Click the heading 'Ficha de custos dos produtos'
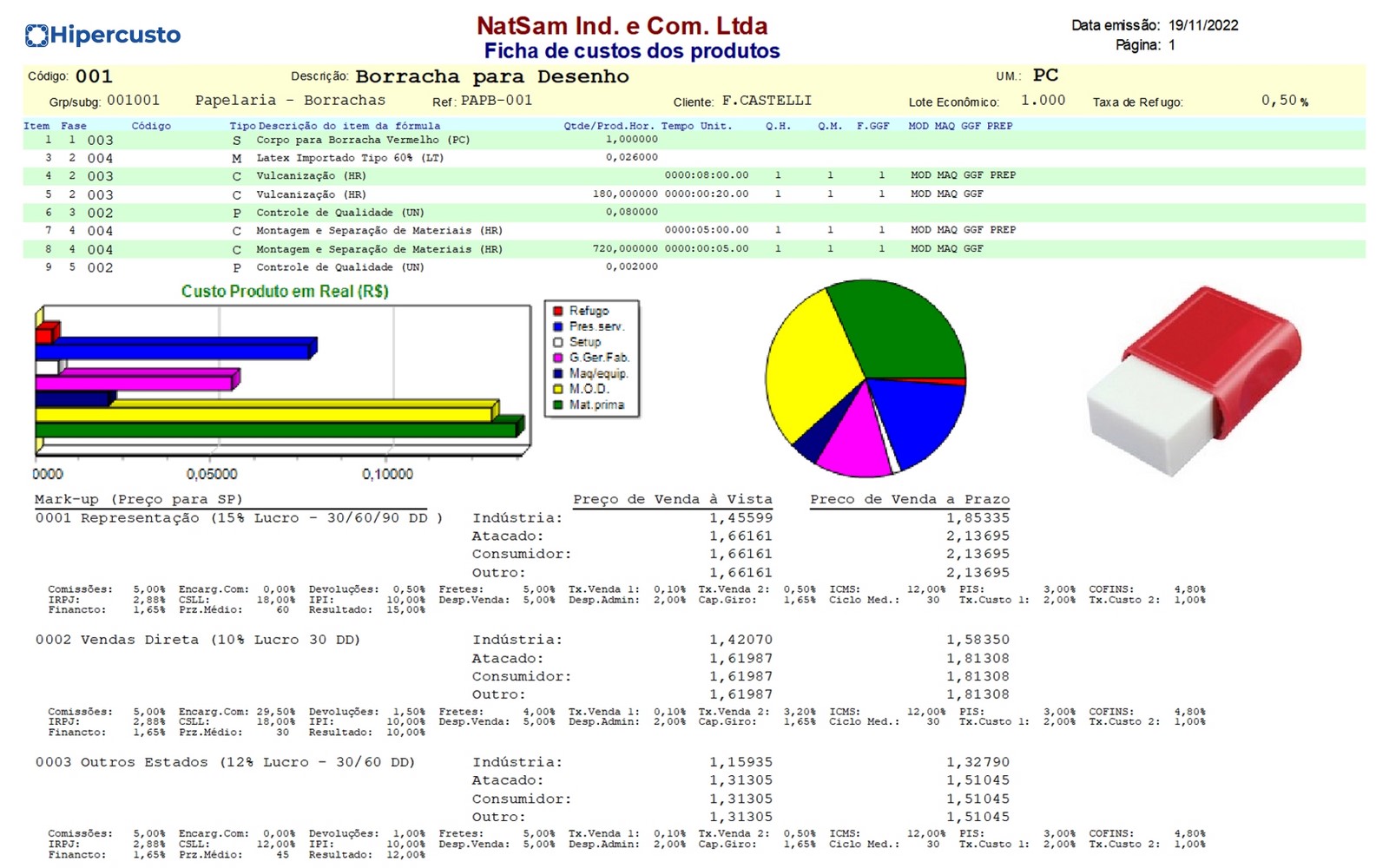 click(632, 51)
